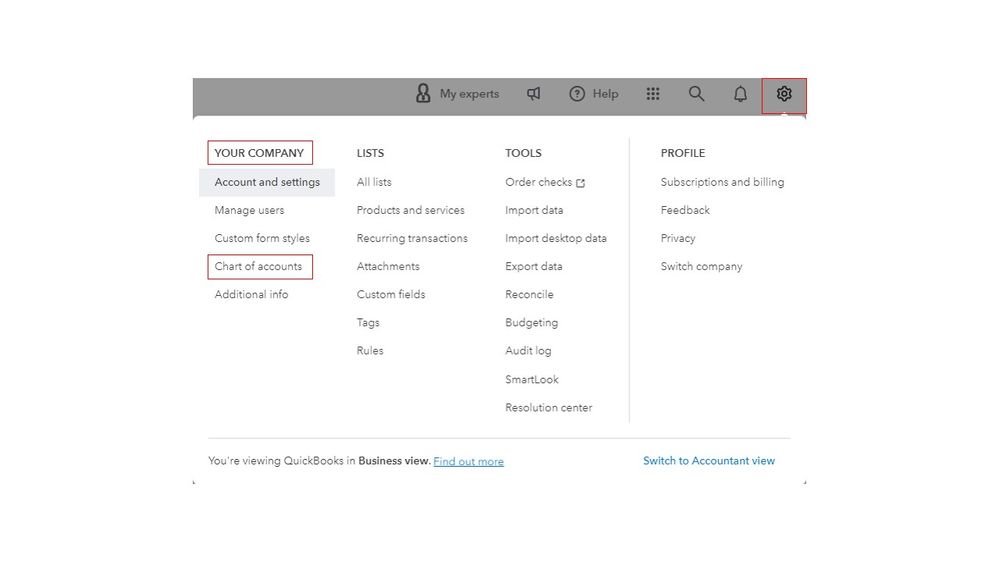This screenshot has width=999, height=562.
Task: Follow the Find out more link
Action: pyautogui.click(x=468, y=461)
